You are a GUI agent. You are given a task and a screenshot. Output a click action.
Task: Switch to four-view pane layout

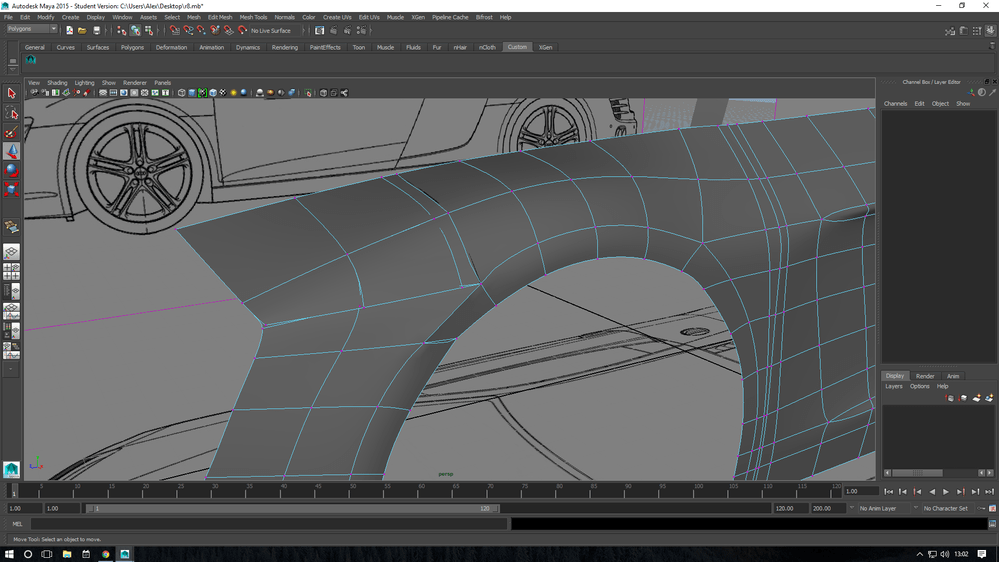pos(11,270)
